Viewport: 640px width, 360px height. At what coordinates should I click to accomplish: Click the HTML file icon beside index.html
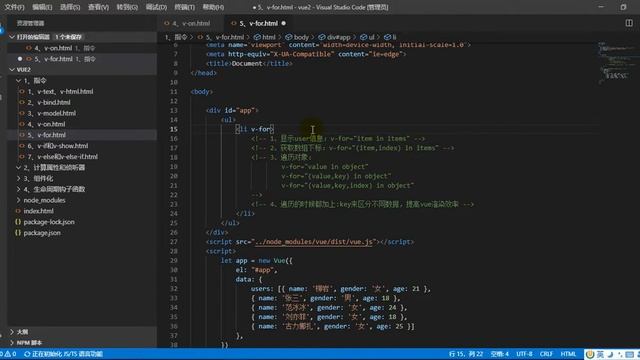[x=18, y=211]
